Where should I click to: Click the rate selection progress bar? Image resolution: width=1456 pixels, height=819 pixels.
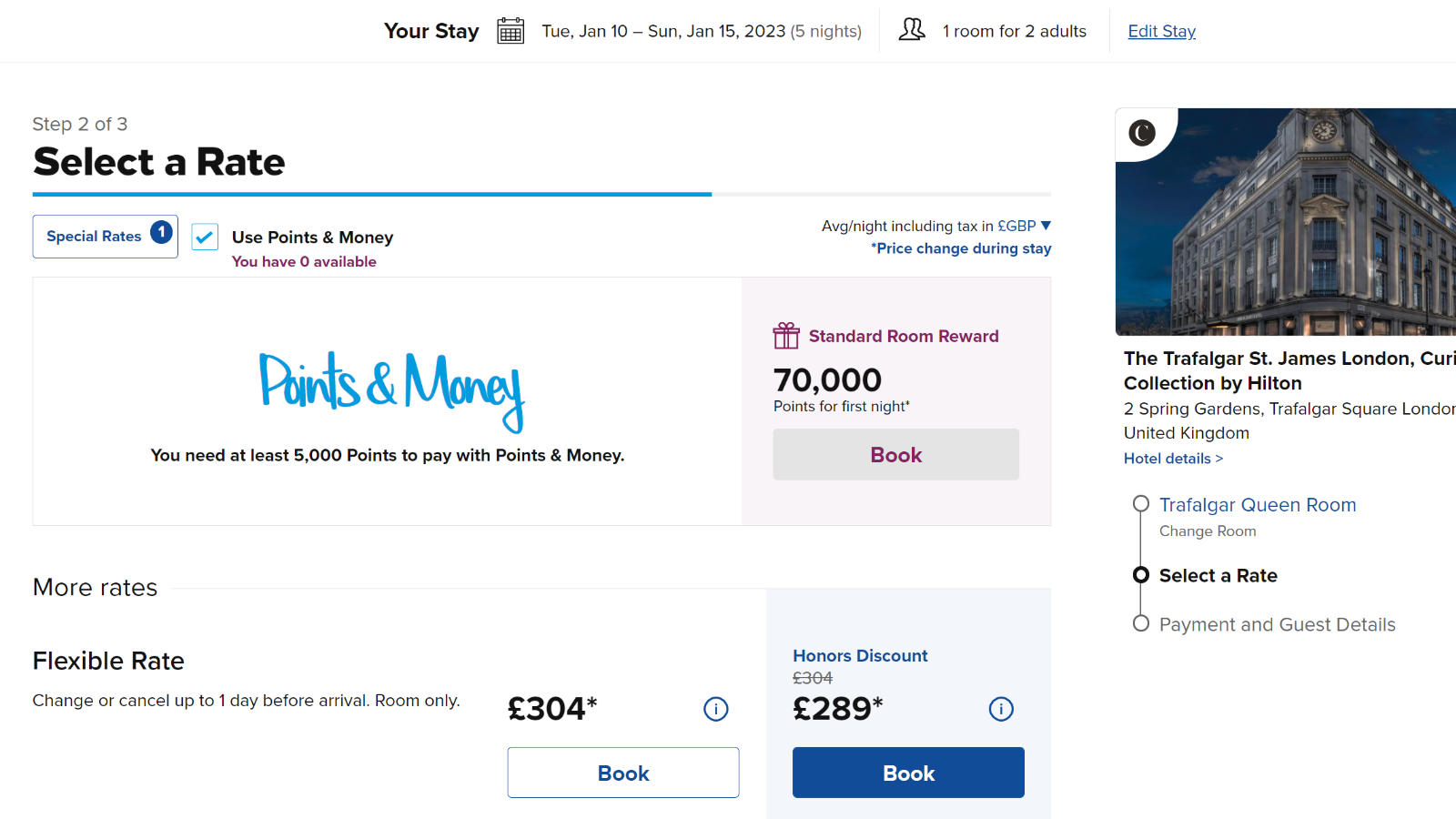click(541, 194)
